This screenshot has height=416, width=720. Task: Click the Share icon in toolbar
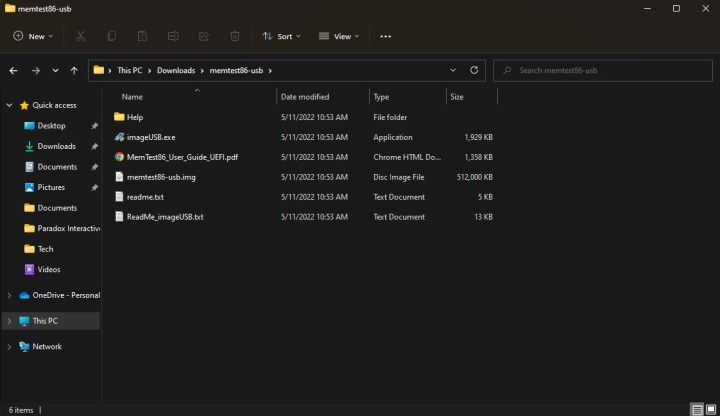[x=204, y=36]
